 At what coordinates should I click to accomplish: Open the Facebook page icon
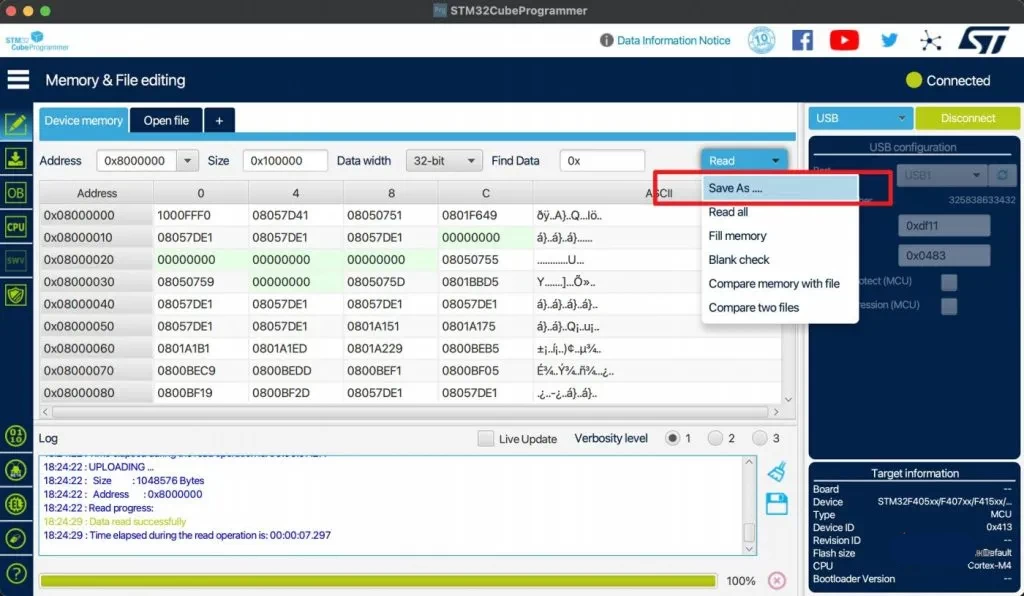pyautogui.click(x=802, y=40)
